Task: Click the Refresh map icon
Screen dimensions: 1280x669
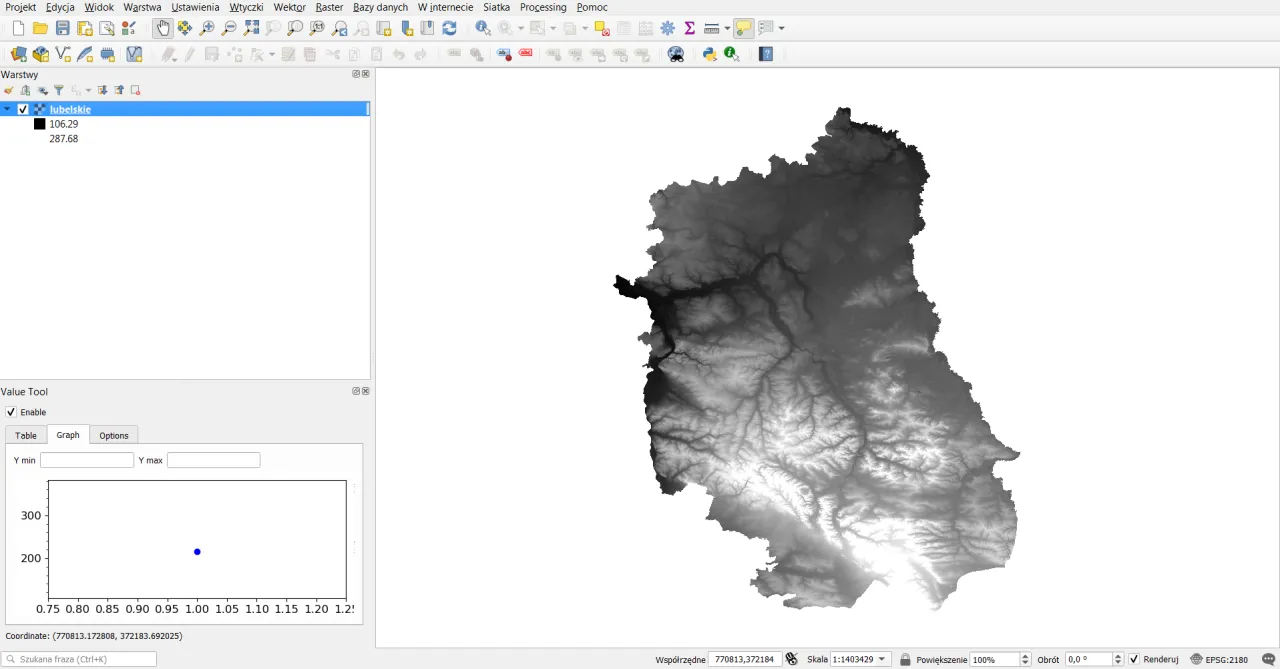Action: click(449, 28)
